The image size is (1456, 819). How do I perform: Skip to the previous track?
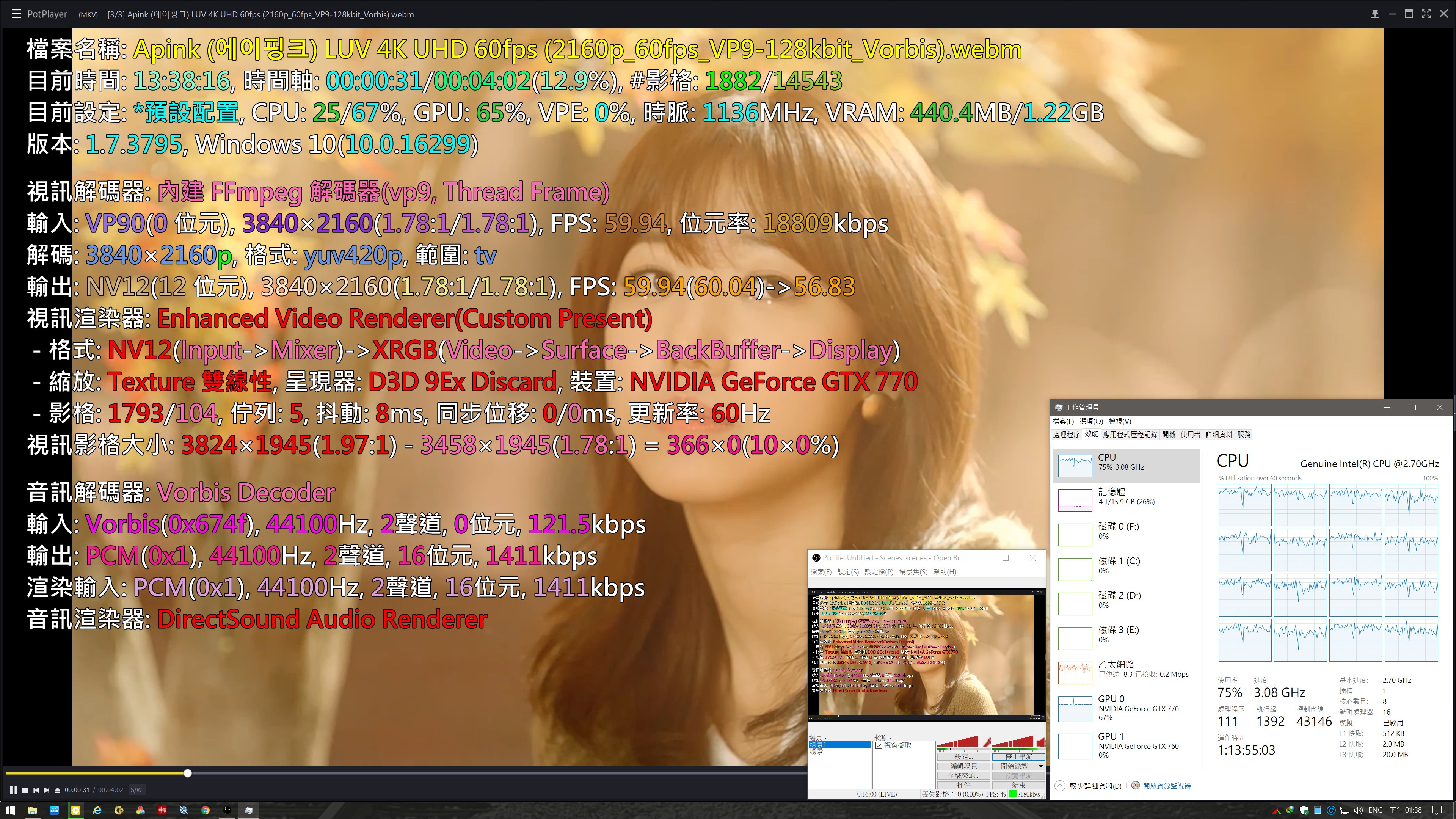(x=36, y=789)
